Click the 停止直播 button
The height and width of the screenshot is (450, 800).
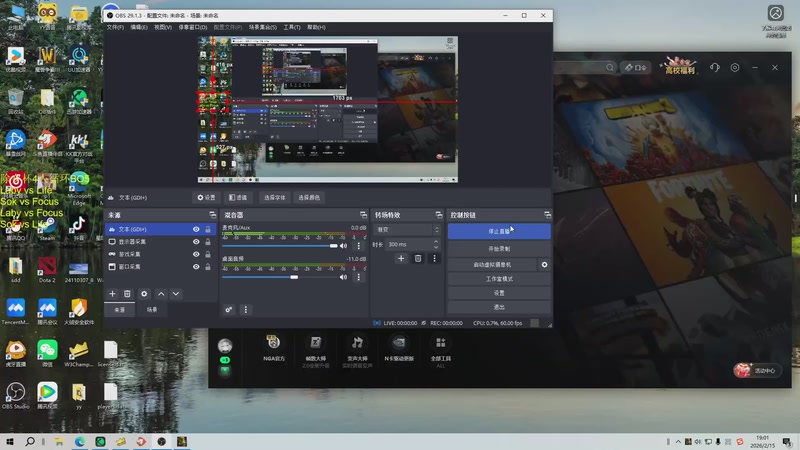tap(499, 231)
